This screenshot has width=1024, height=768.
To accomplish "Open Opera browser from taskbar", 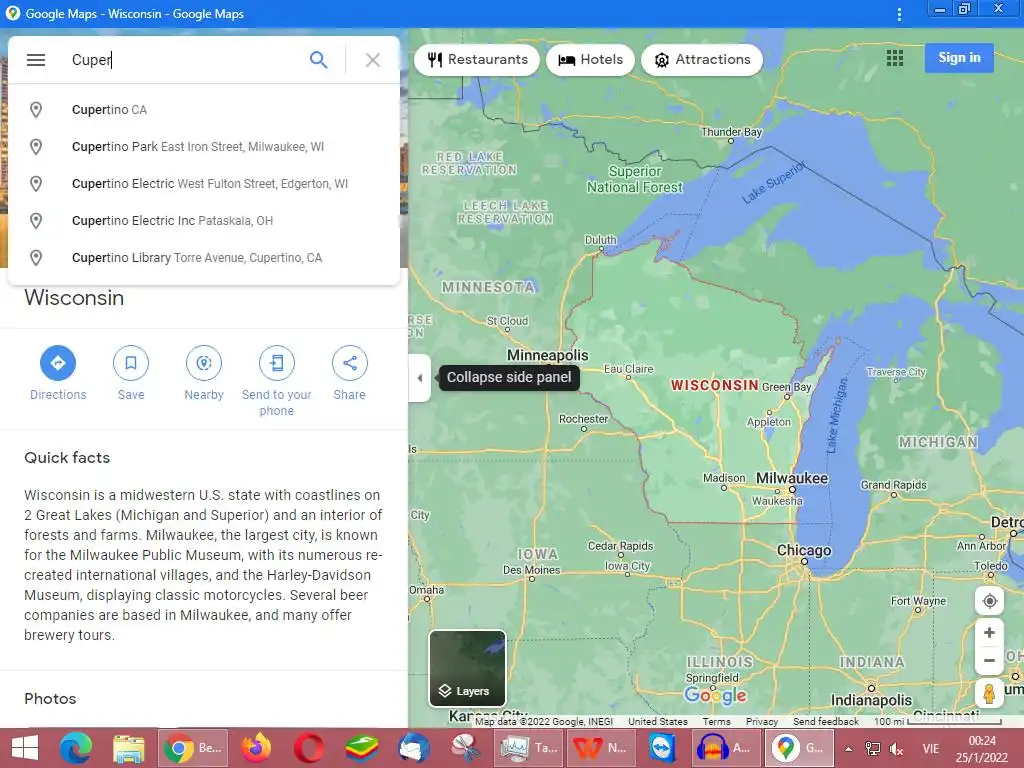I will point(309,748).
